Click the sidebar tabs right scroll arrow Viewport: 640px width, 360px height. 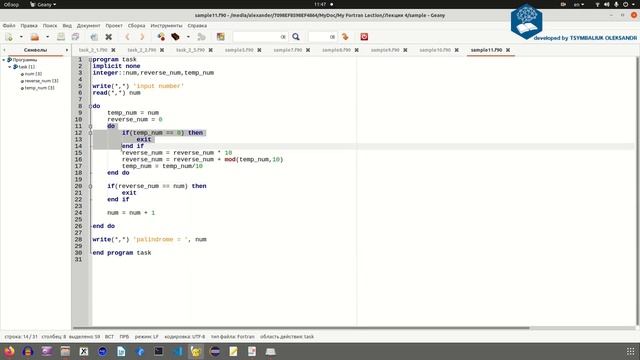click(x=67, y=50)
